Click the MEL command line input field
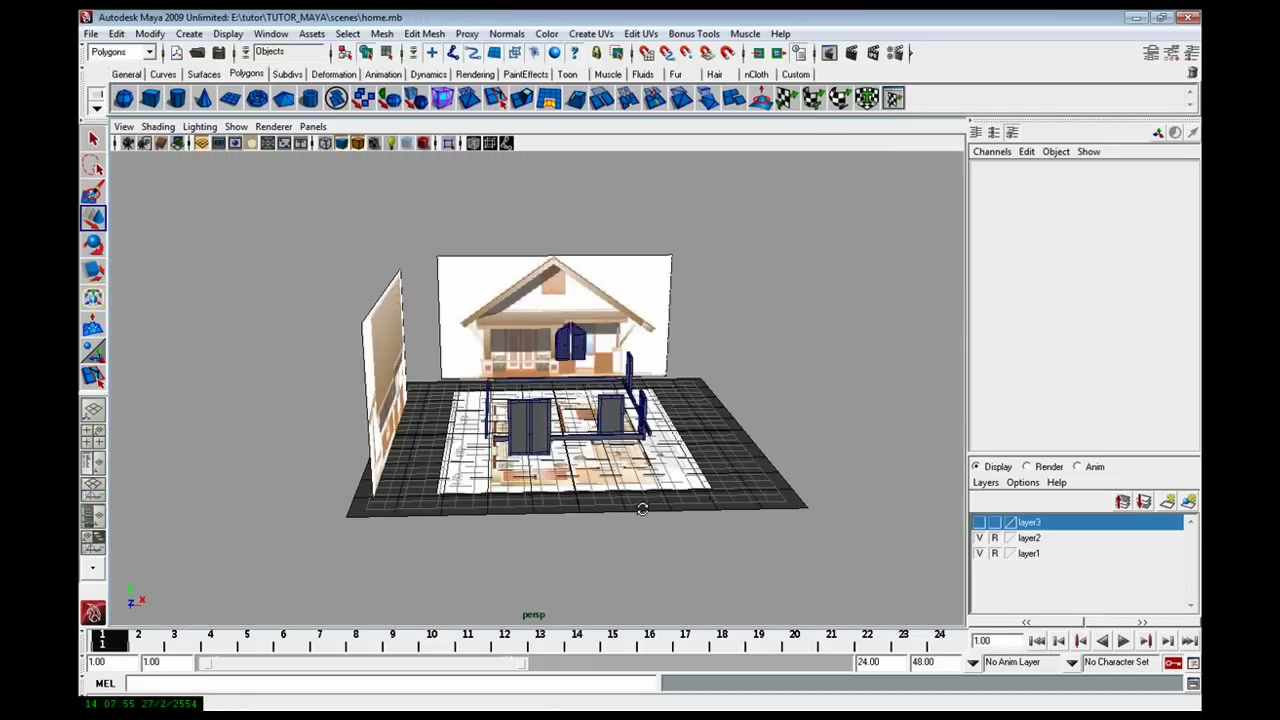The width and height of the screenshot is (1280, 720). coord(393,684)
